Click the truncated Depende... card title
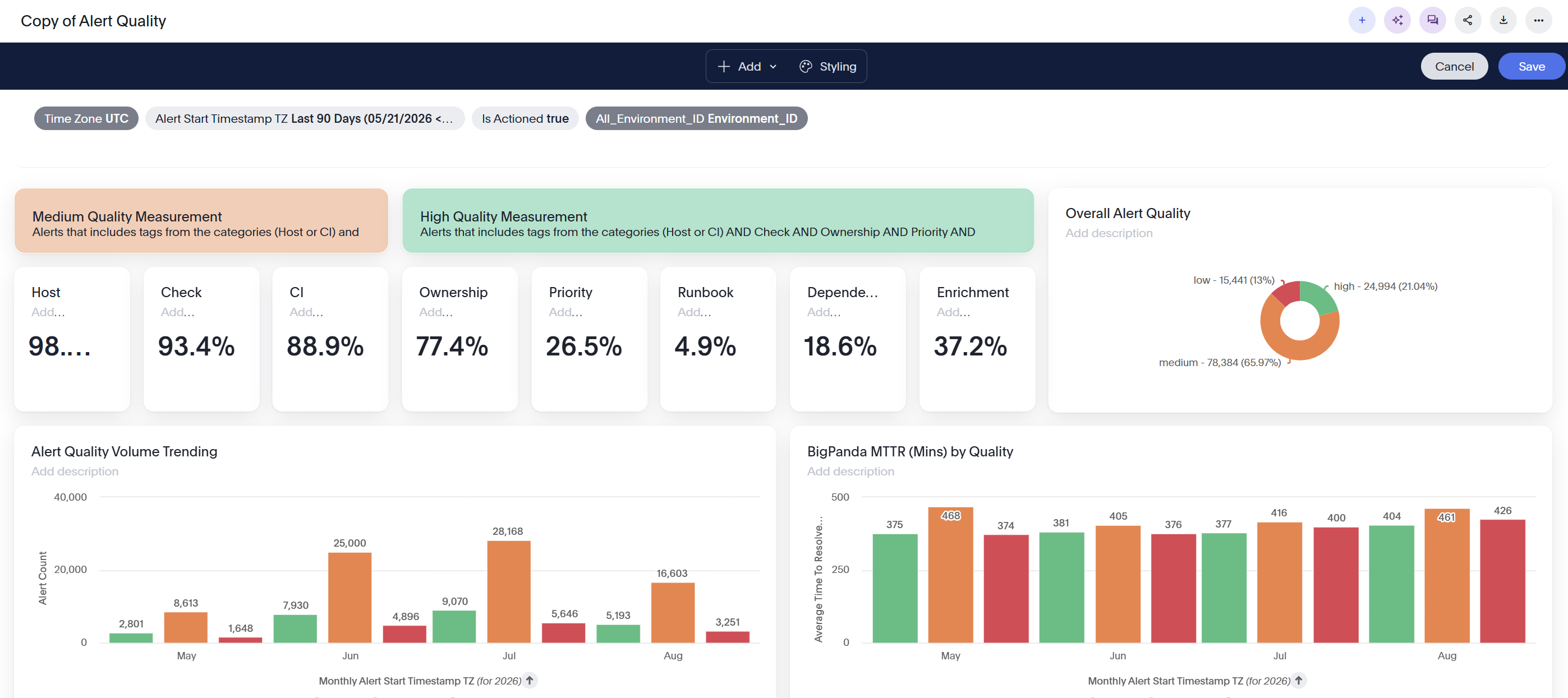This screenshot has height=698, width=1568. [x=843, y=292]
